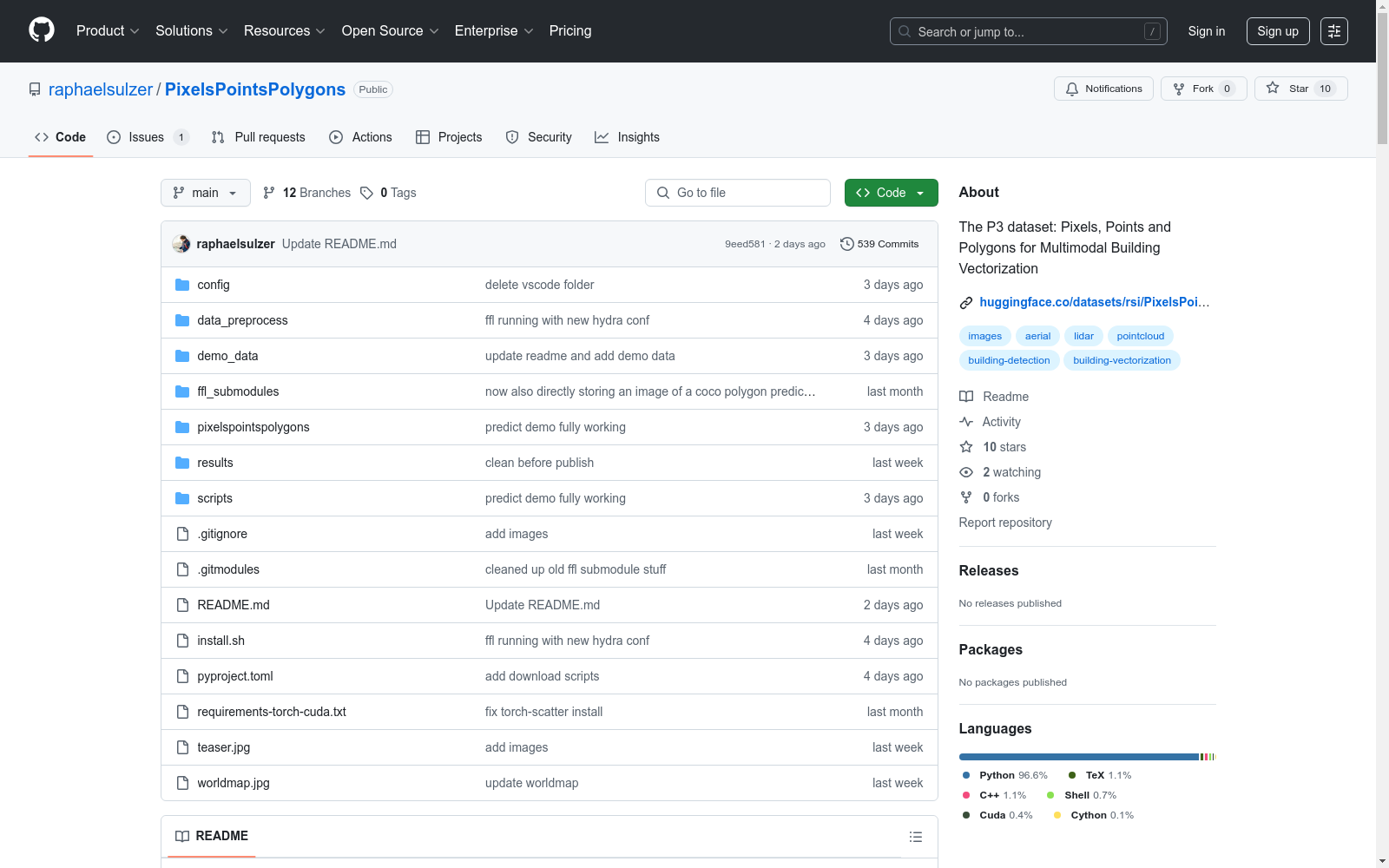Open commit hash 9eed581
Screen dimensions: 1389x868
click(x=745, y=244)
